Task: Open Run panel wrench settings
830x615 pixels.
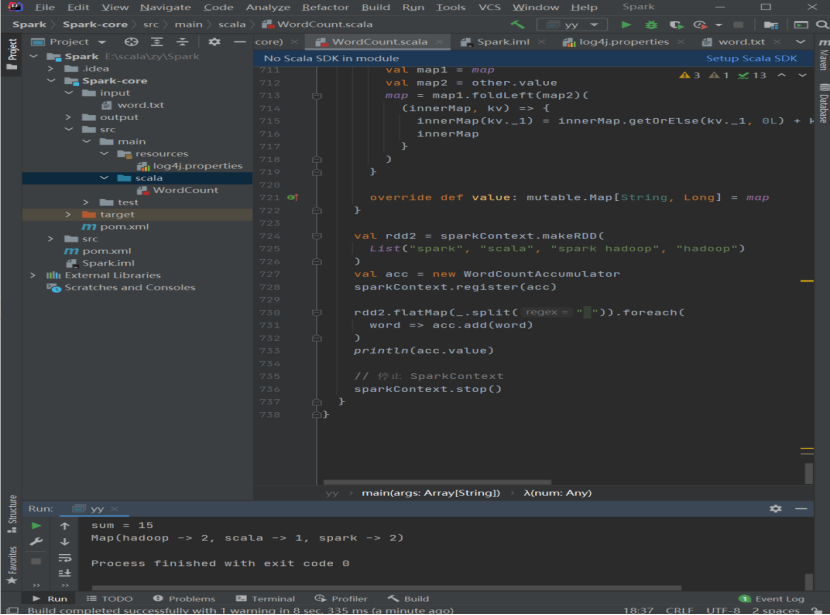Action: [x=36, y=541]
